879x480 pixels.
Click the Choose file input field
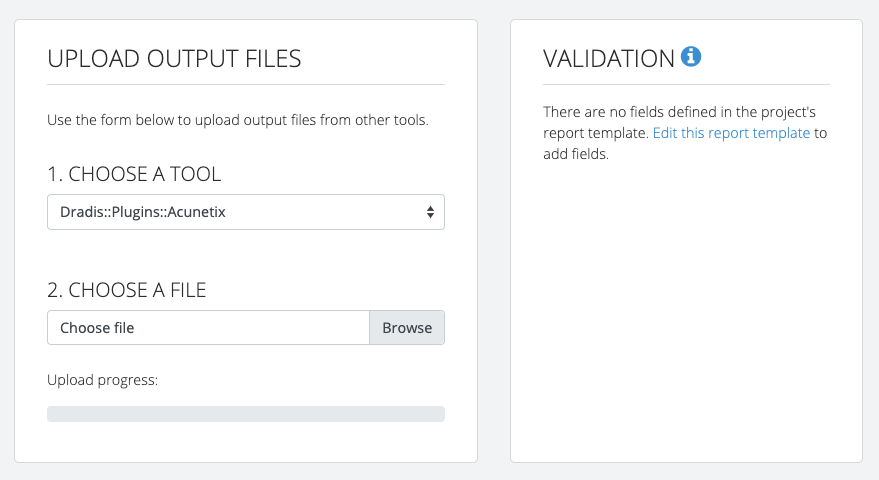point(208,327)
